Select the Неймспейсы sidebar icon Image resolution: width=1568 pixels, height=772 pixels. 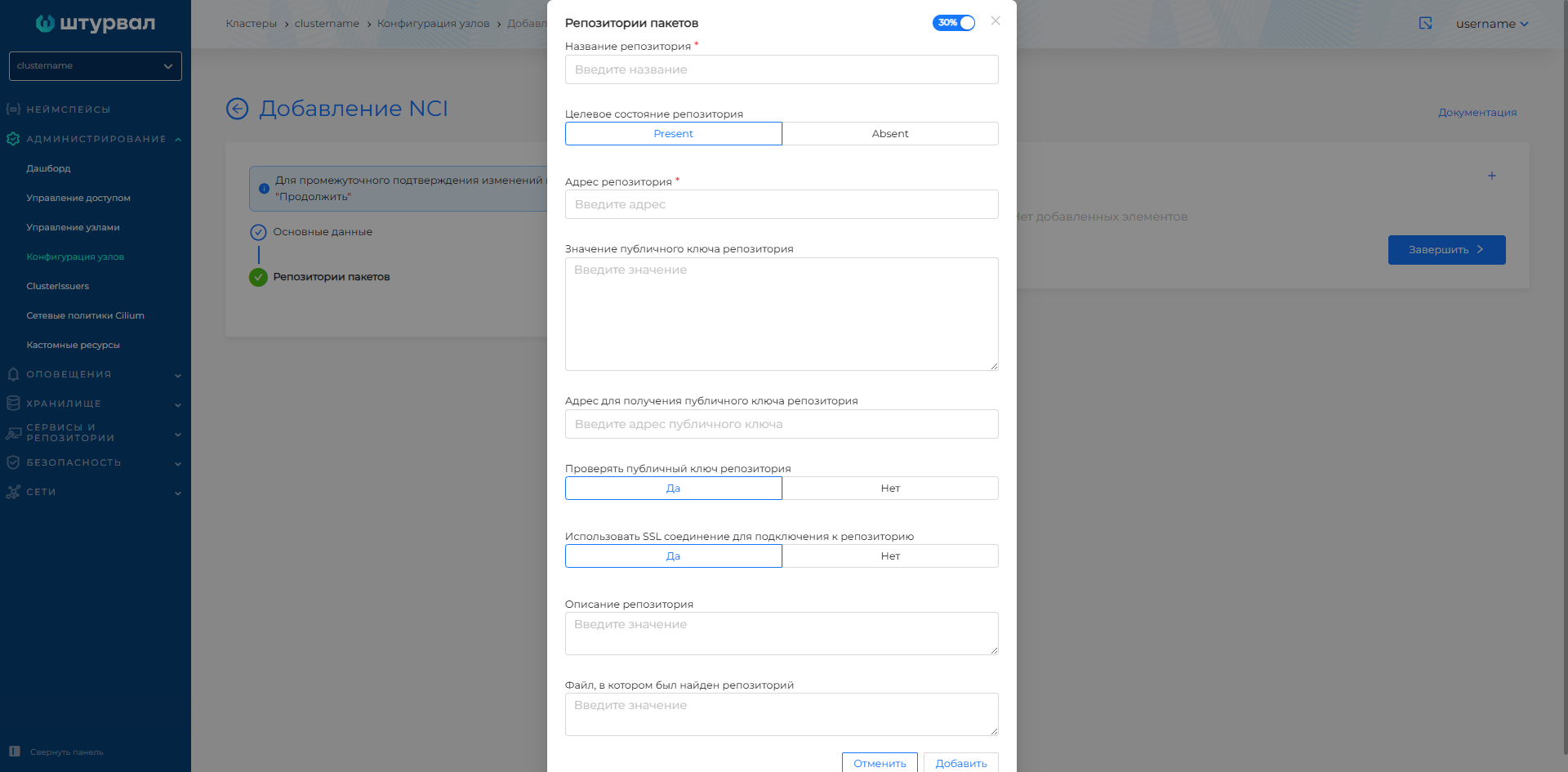click(x=12, y=109)
